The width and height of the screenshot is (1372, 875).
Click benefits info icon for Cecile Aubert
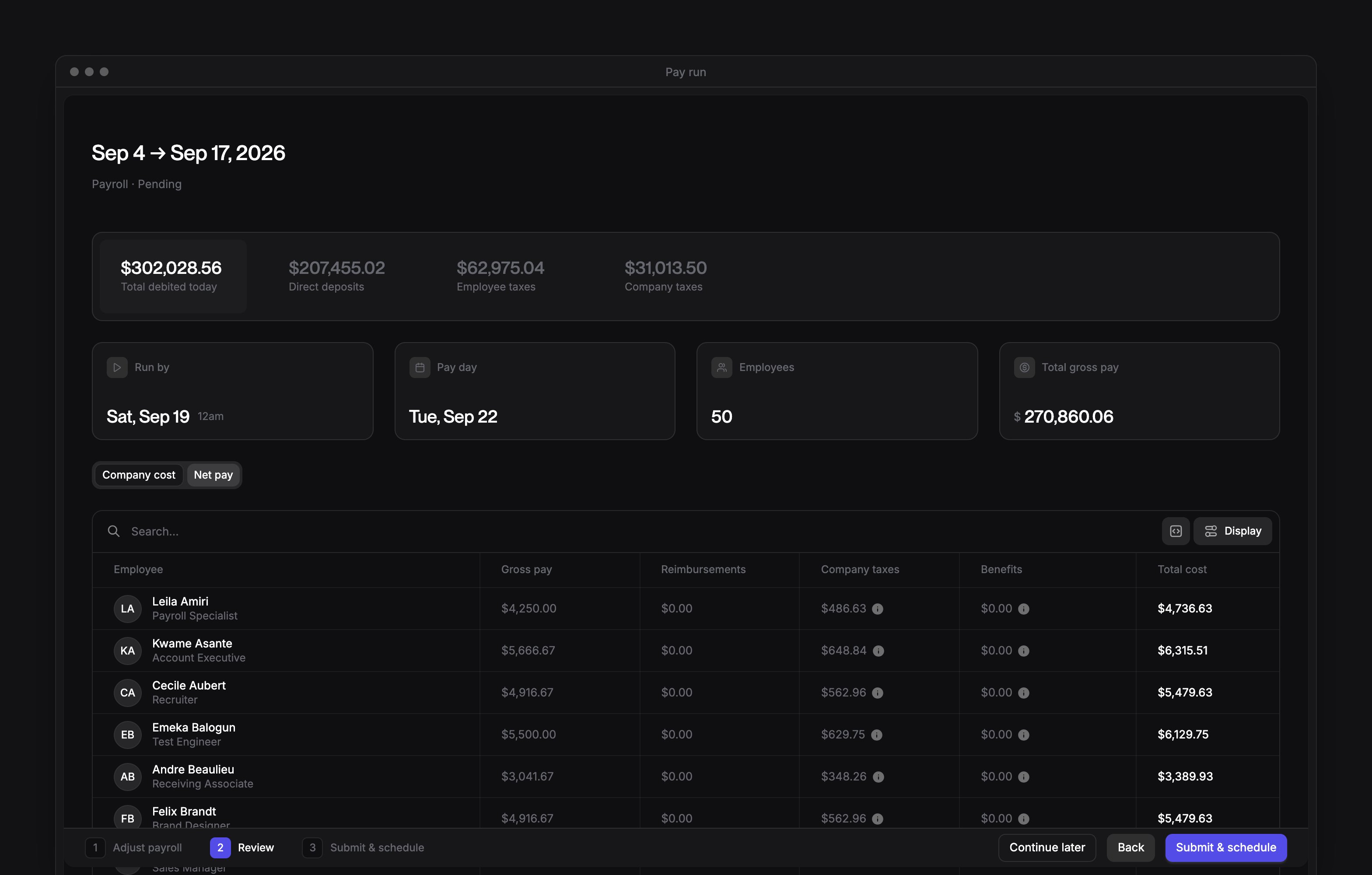click(x=1023, y=693)
